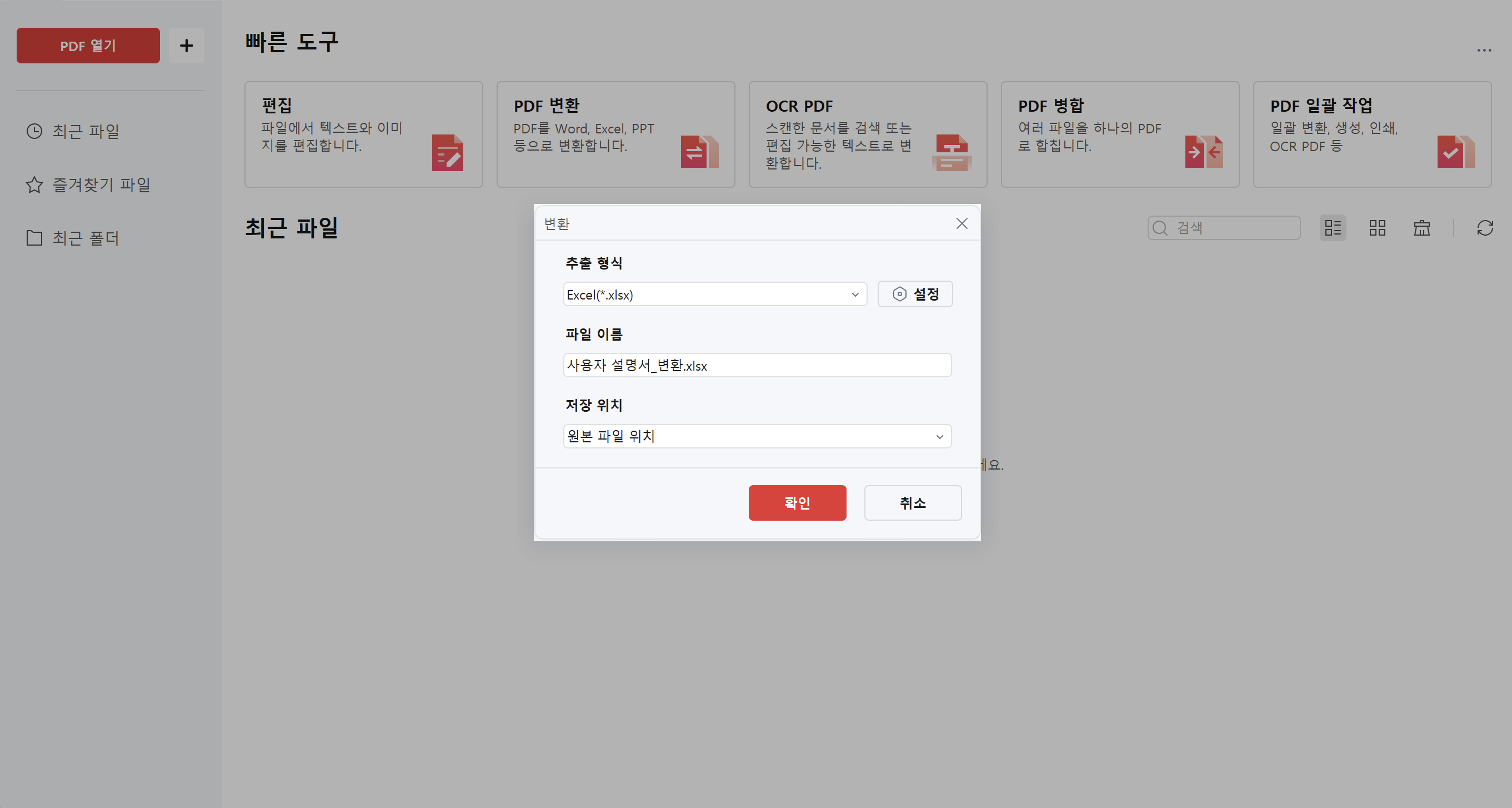This screenshot has width=1512, height=808.
Task: Open conversion settings via the 설정 gear
Action: coord(914,293)
